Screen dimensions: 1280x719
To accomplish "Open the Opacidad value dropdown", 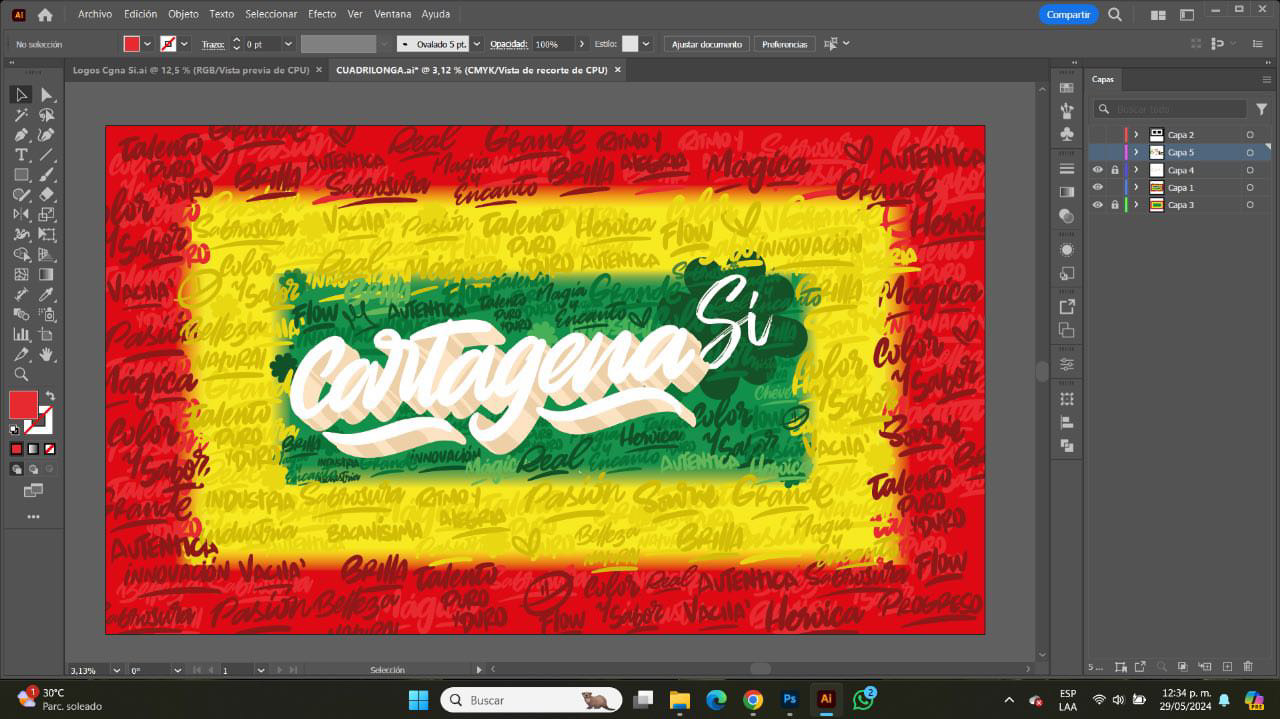I will click(x=583, y=44).
